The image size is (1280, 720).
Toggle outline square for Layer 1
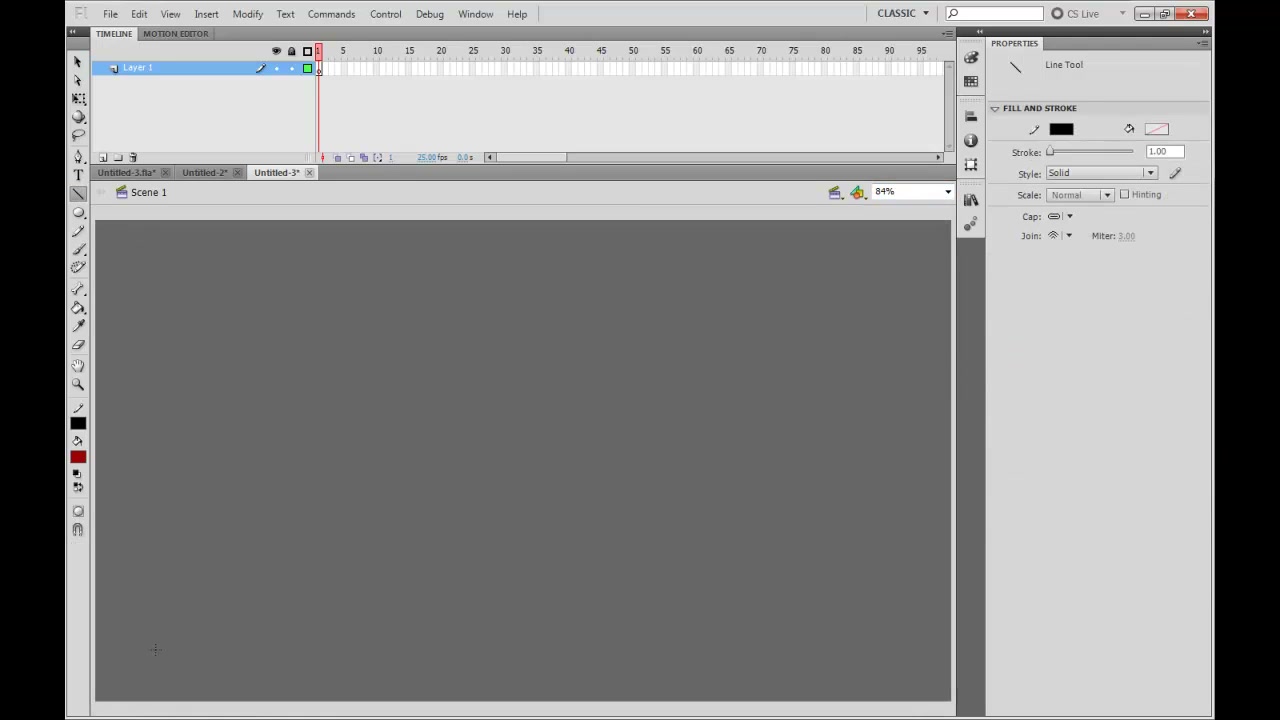point(307,68)
